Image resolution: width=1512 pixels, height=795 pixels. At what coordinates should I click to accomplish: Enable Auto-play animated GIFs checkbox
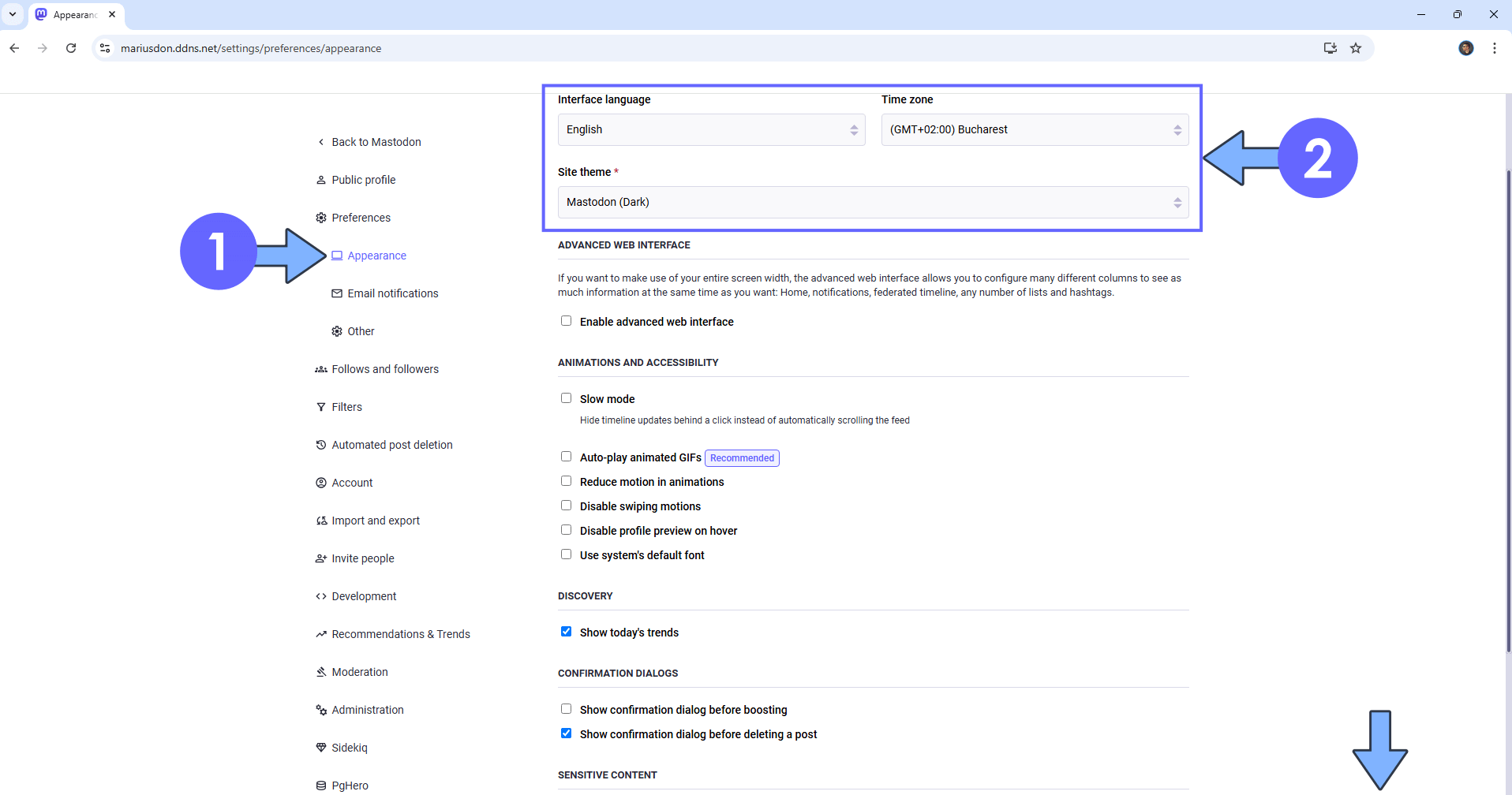tap(566, 457)
